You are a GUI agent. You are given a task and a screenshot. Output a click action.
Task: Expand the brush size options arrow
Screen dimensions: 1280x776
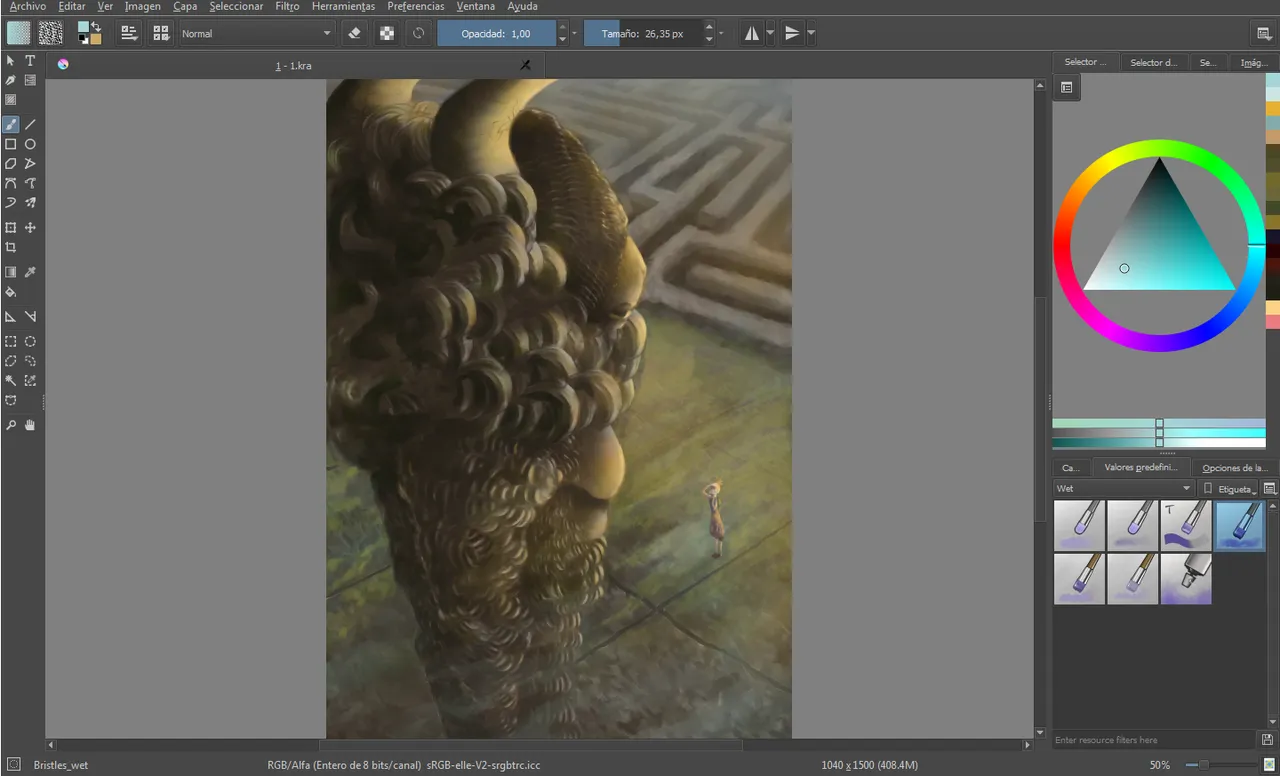click(x=721, y=34)
